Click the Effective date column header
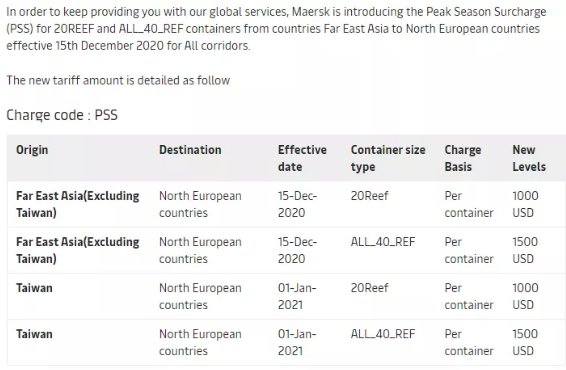The image size is (566, 370). pos(302,158)
